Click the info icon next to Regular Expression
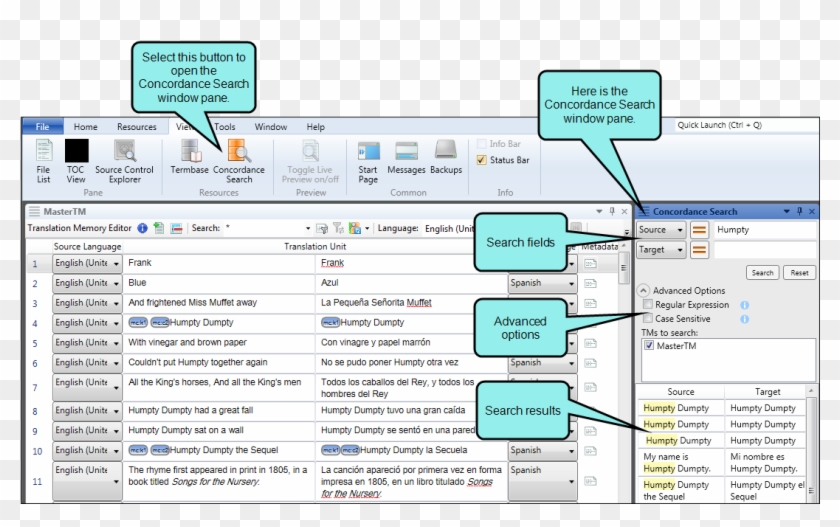This screenshot has width=840, height=527. tap(744, 305)
